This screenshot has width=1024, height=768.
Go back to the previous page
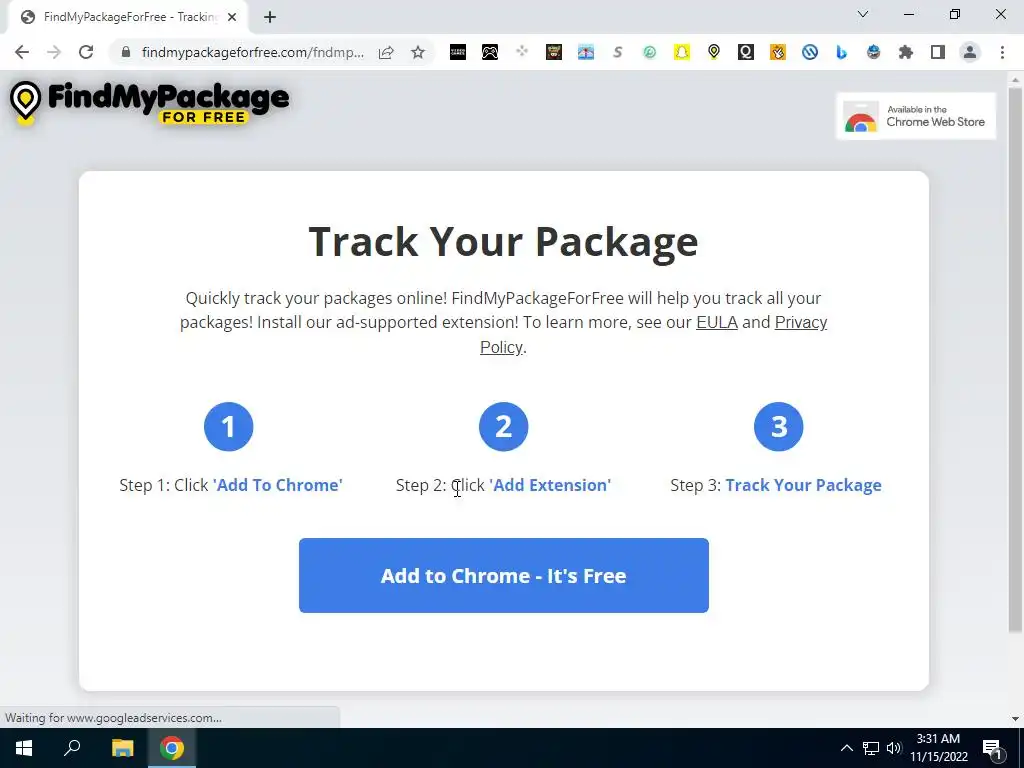[x=22, y=52]
